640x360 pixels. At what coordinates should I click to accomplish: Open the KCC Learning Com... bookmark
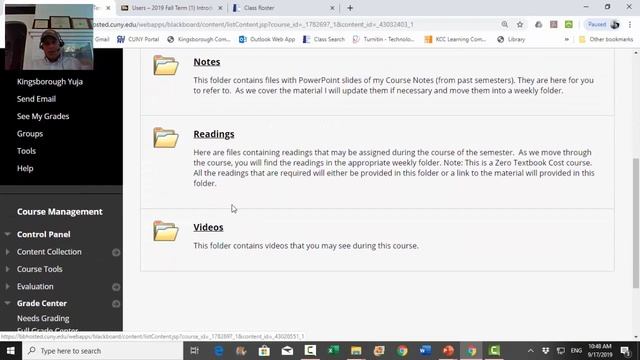click(455, 39)
